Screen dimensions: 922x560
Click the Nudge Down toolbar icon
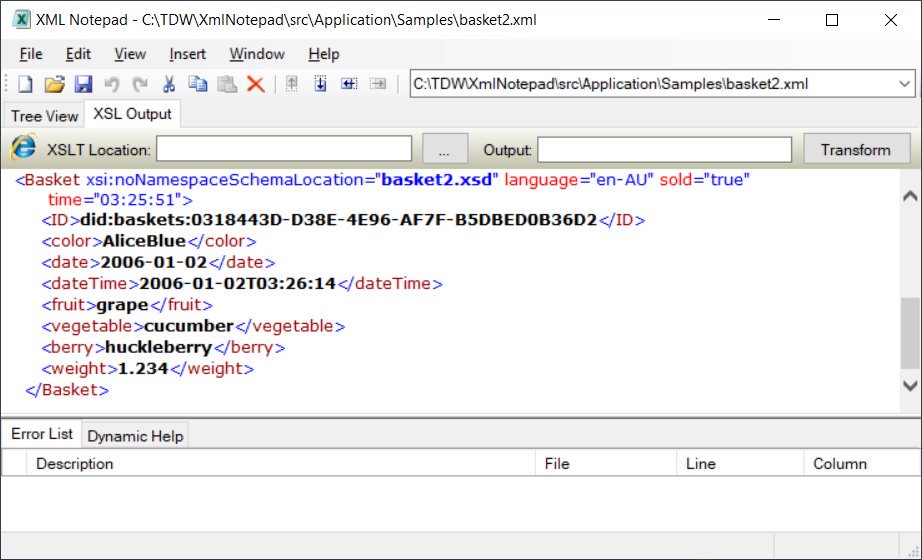[320, 84]
